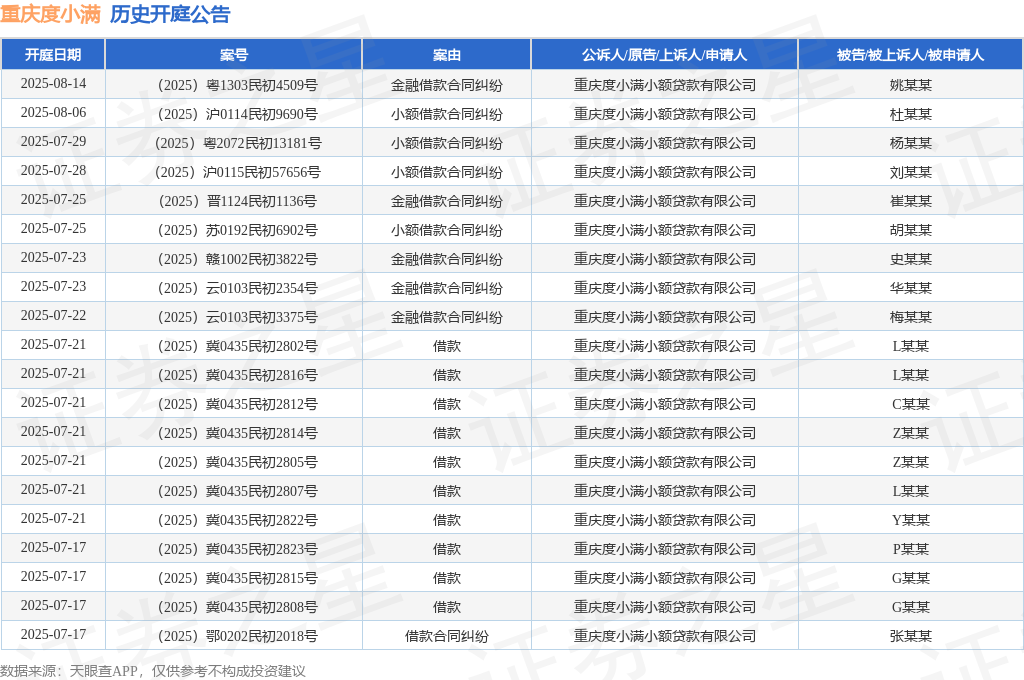Viewport: 1024px width, 680px height.
Task: Click the 案由 column header
Action: [x=447, y=55]
